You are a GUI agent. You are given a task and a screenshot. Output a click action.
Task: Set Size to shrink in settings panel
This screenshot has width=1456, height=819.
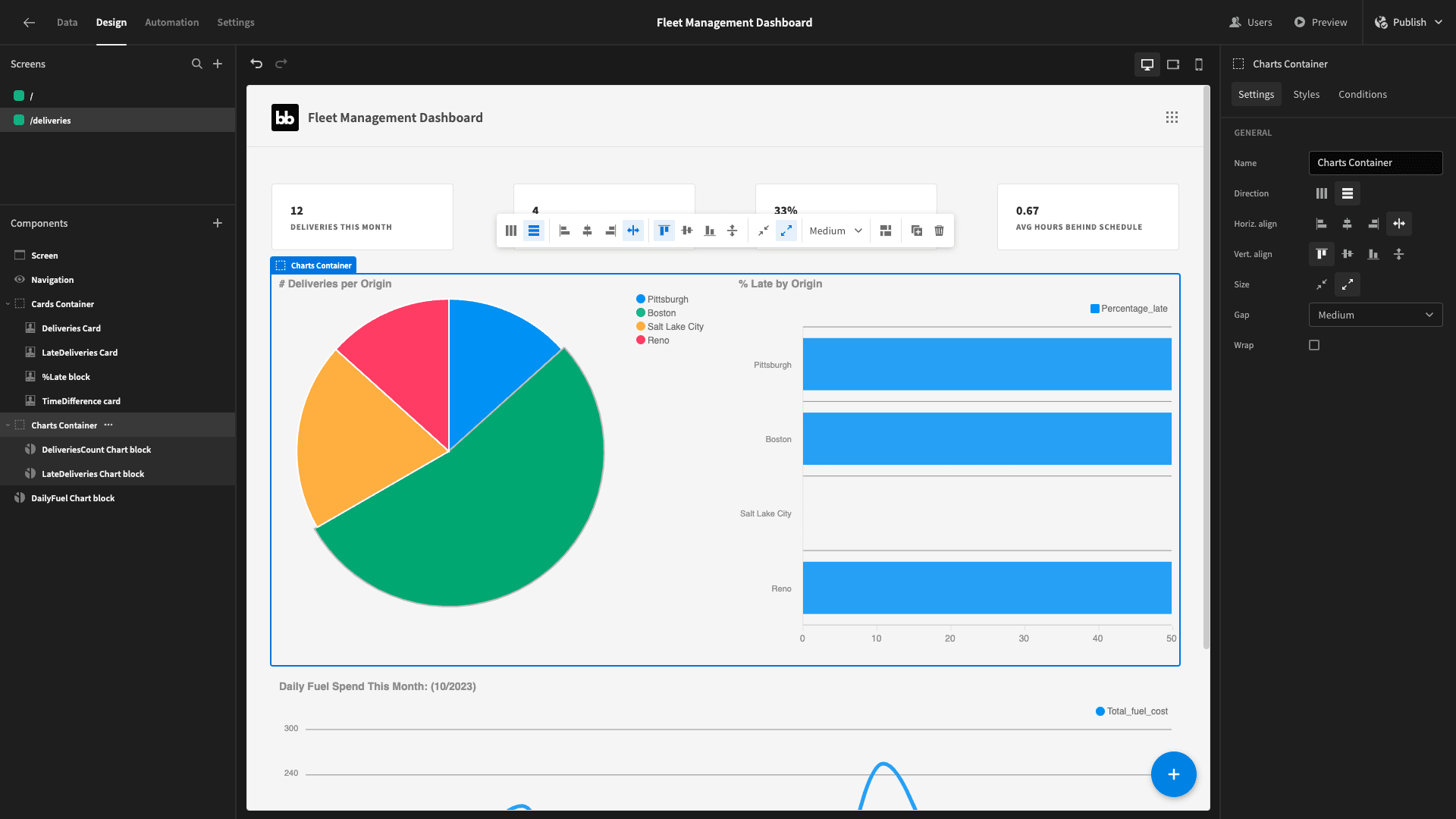[x=1322, y=284]
